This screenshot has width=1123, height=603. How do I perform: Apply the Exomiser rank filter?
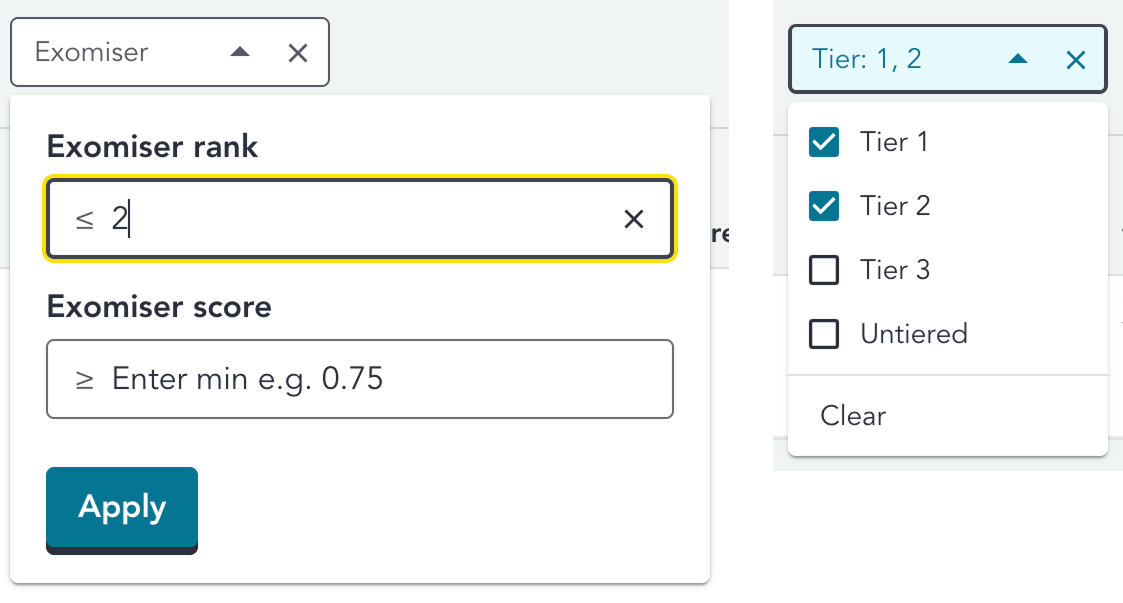pos(121,508)
